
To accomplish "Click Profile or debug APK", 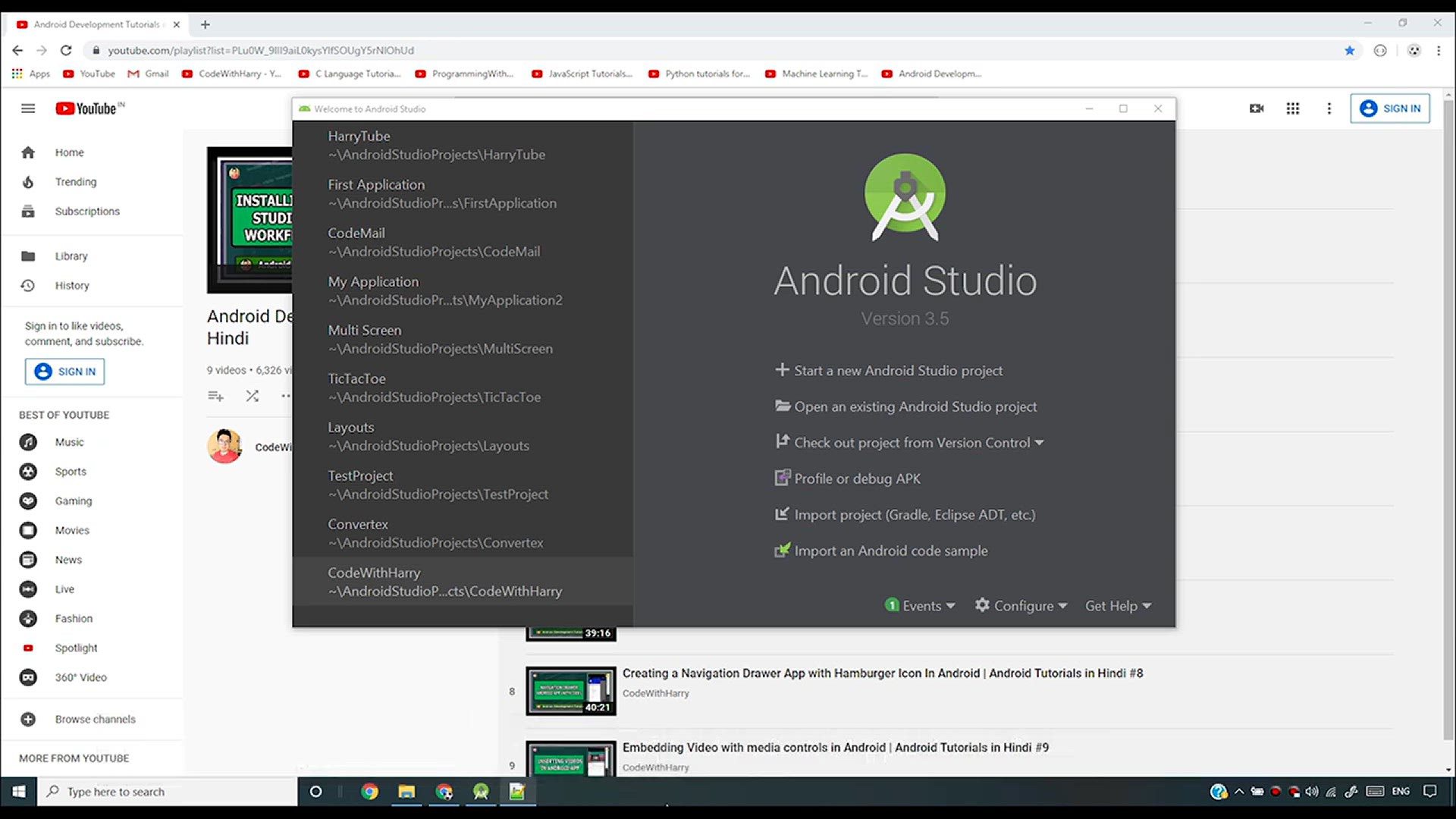I will (847, 479).
